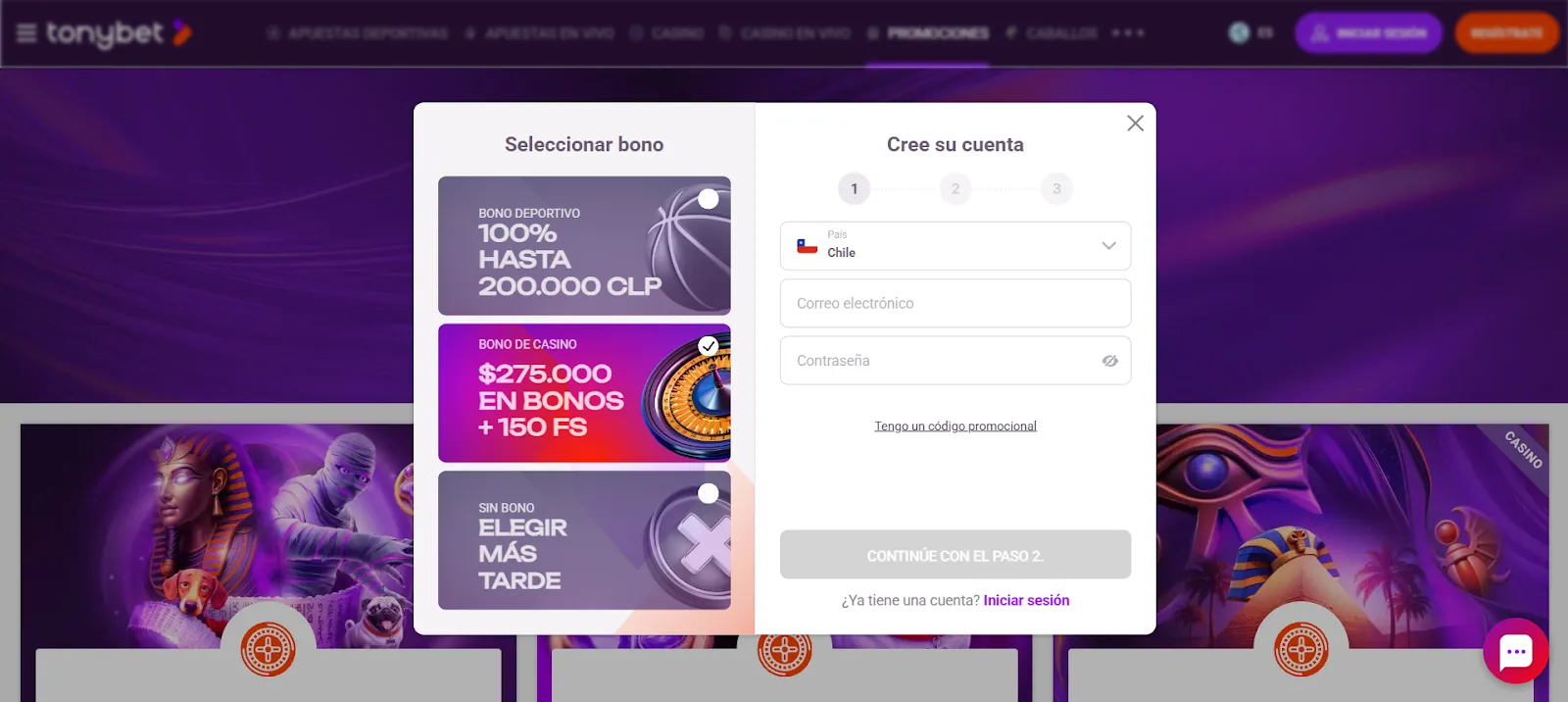Deselect the Bono de Casino checkmark
The height and width of the screenshot is (702, 1568).
(x=710, y=345)
